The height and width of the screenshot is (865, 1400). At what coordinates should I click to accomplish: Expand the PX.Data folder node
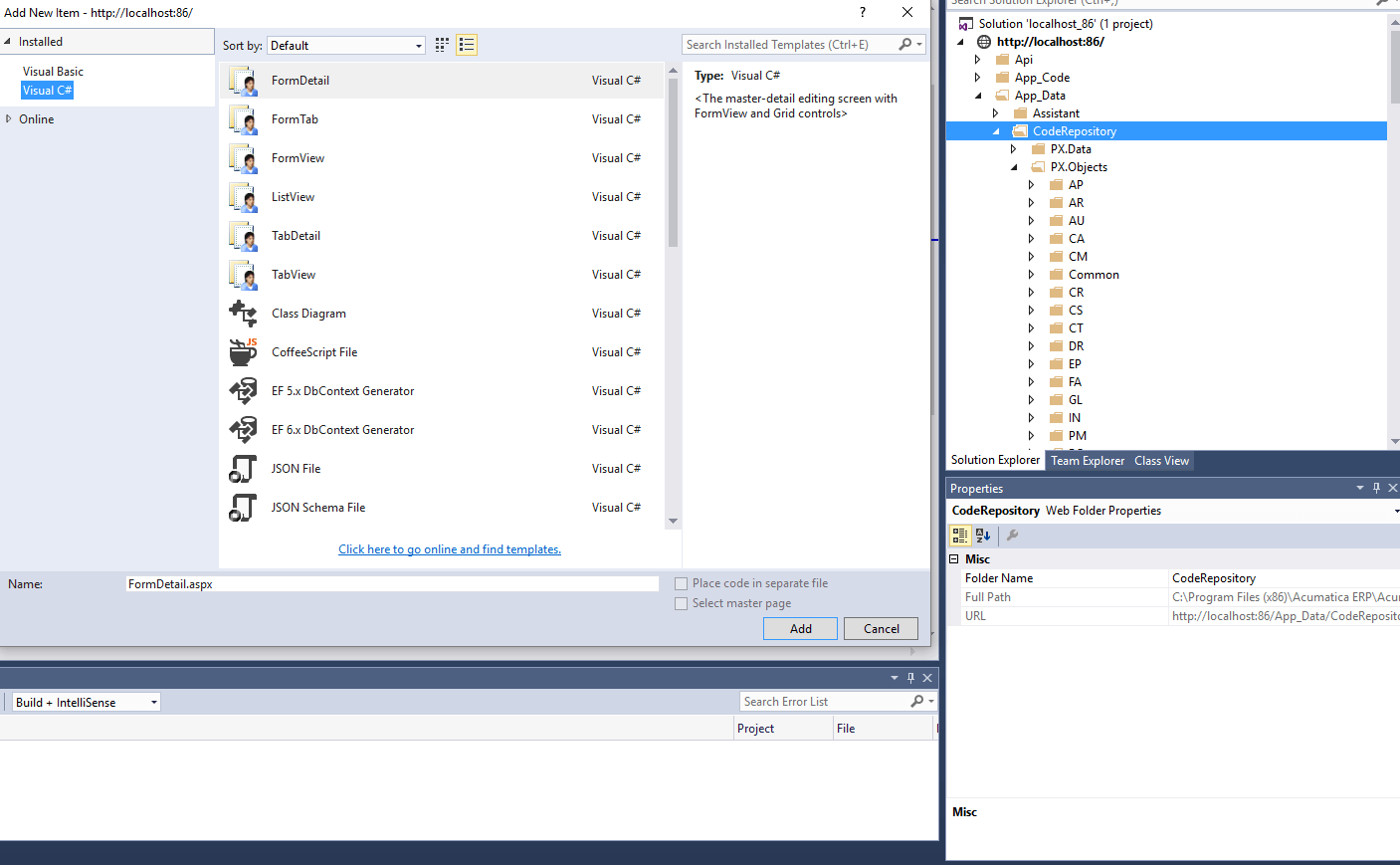(1014, 148)
